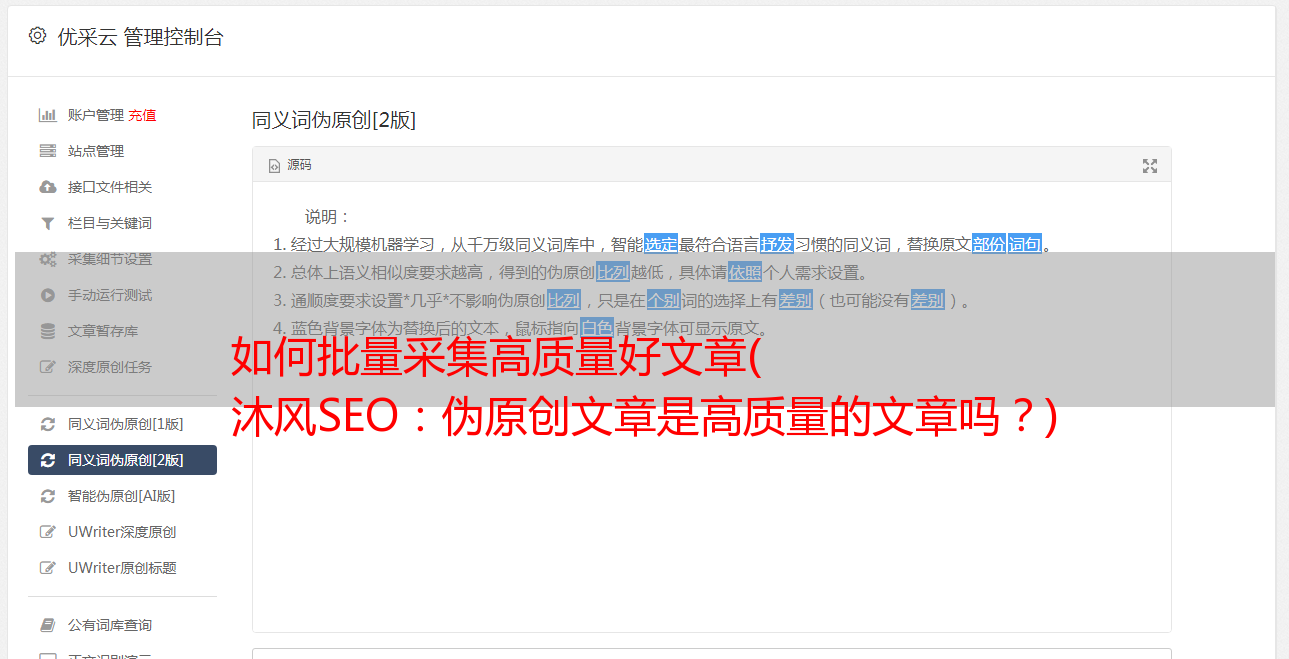
Task: Click the cloud upload icon for 接口文件相关
Action: coord(47,187)
